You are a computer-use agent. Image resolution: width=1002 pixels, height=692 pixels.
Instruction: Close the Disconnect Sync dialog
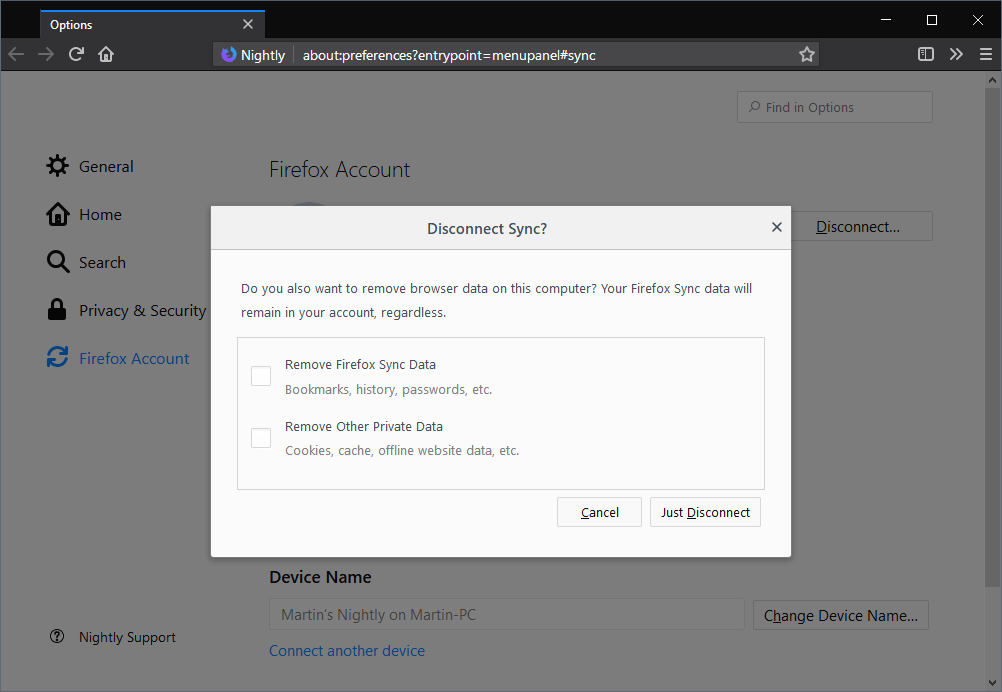pyautogui.click(x=776, y=227)
